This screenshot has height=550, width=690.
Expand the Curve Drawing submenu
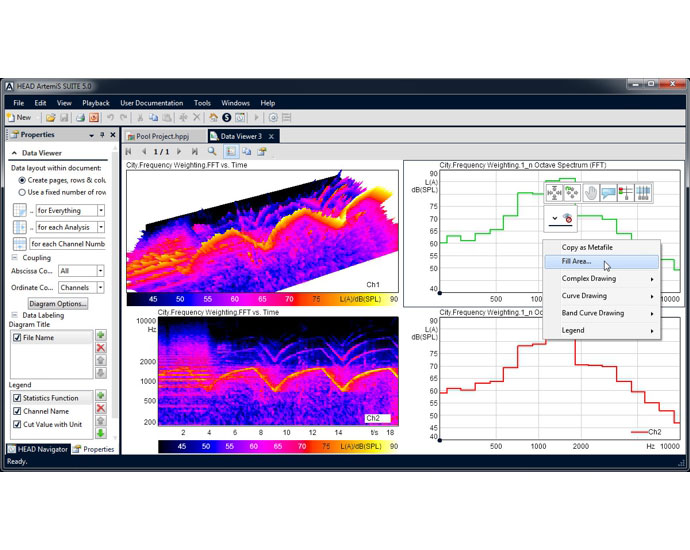[600, 296]
